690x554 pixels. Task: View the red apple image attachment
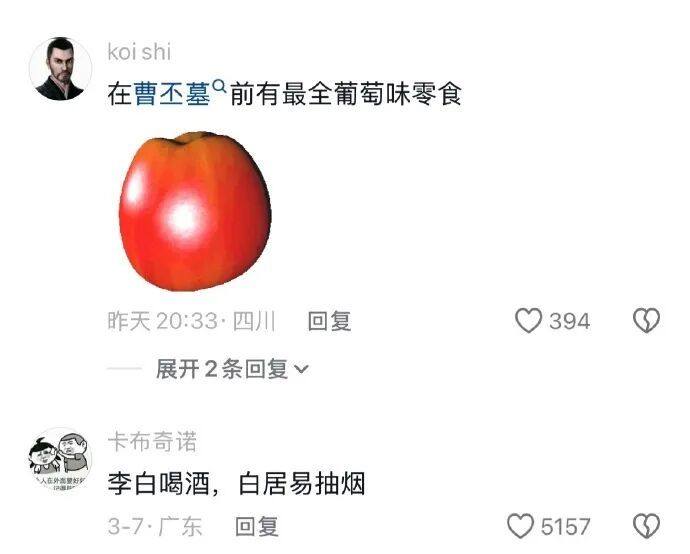(x=195, y=211)
